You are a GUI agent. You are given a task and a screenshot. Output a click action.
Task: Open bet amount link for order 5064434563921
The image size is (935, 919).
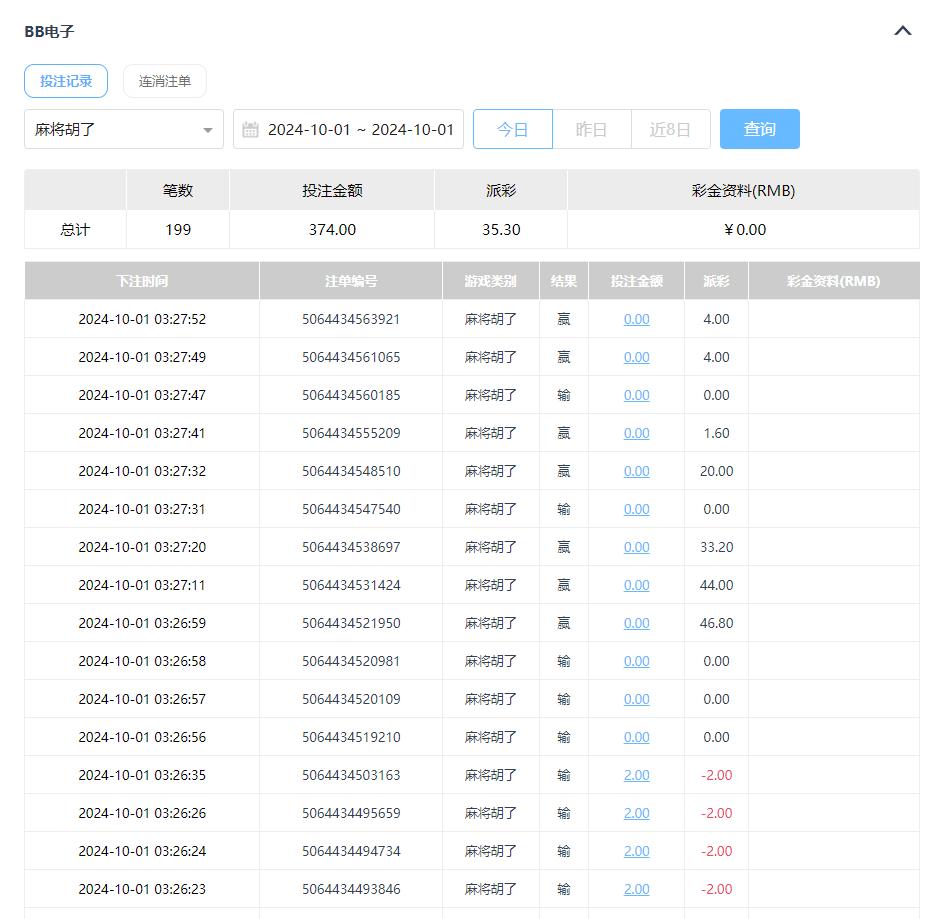(x=636, y=319)
